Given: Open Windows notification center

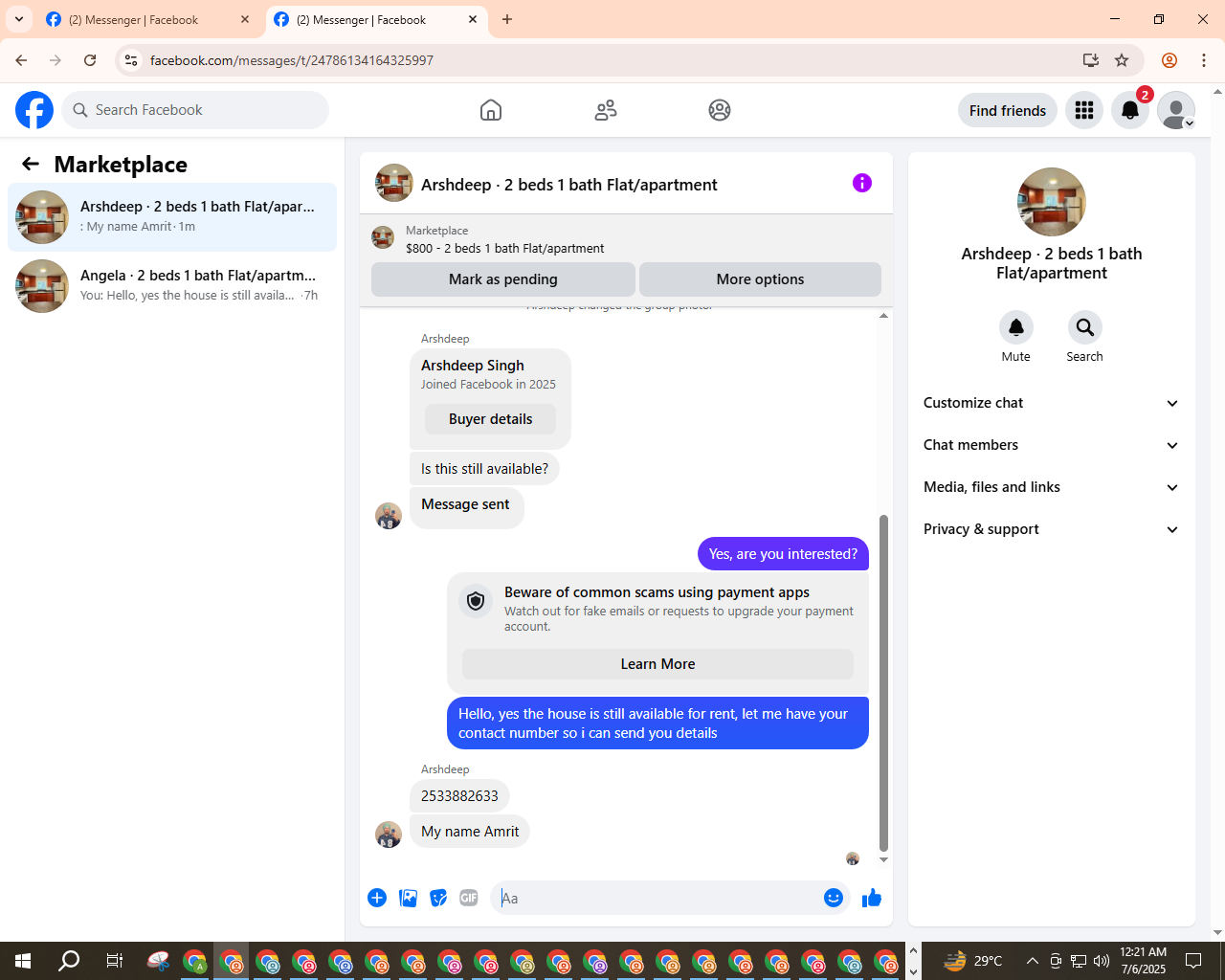Looking at the screenshot, I should pyautogui.click(x=1193, y=961).
